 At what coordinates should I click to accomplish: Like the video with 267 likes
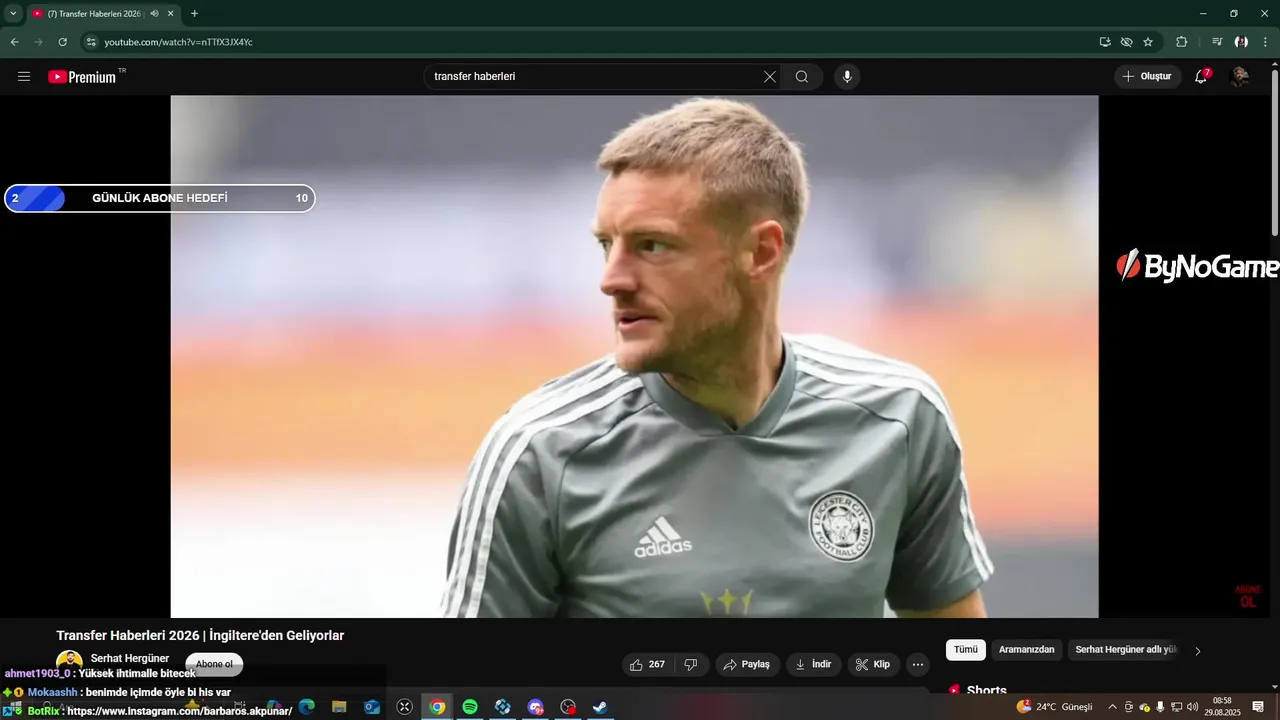point(647,664)
